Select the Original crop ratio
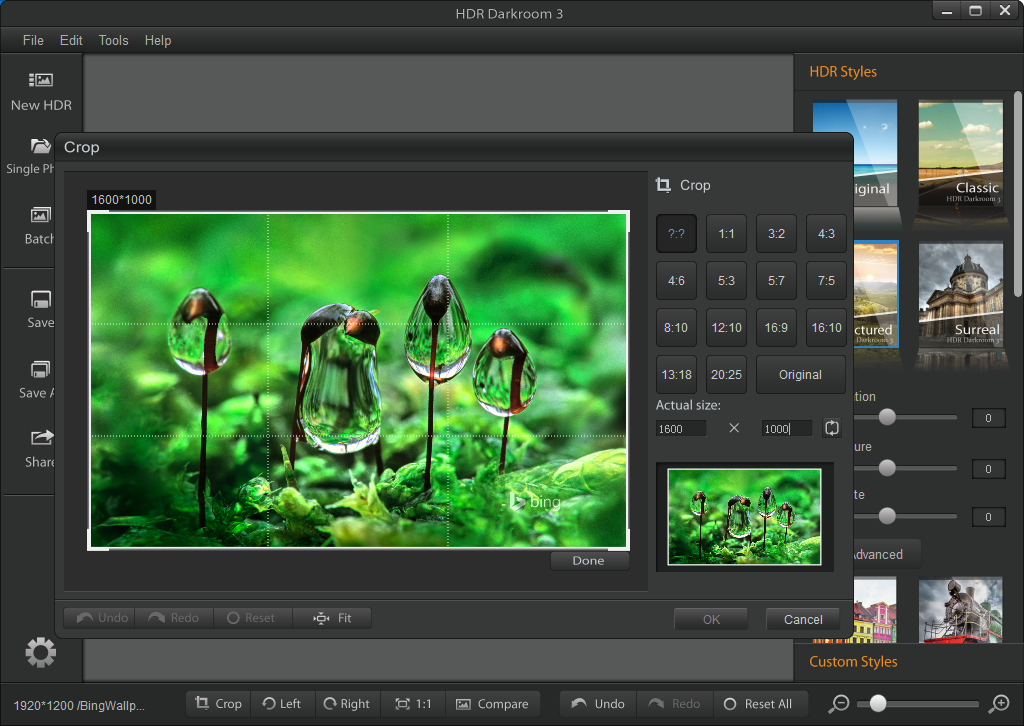Screen dimensions: 1024x726 pos(801,375)
